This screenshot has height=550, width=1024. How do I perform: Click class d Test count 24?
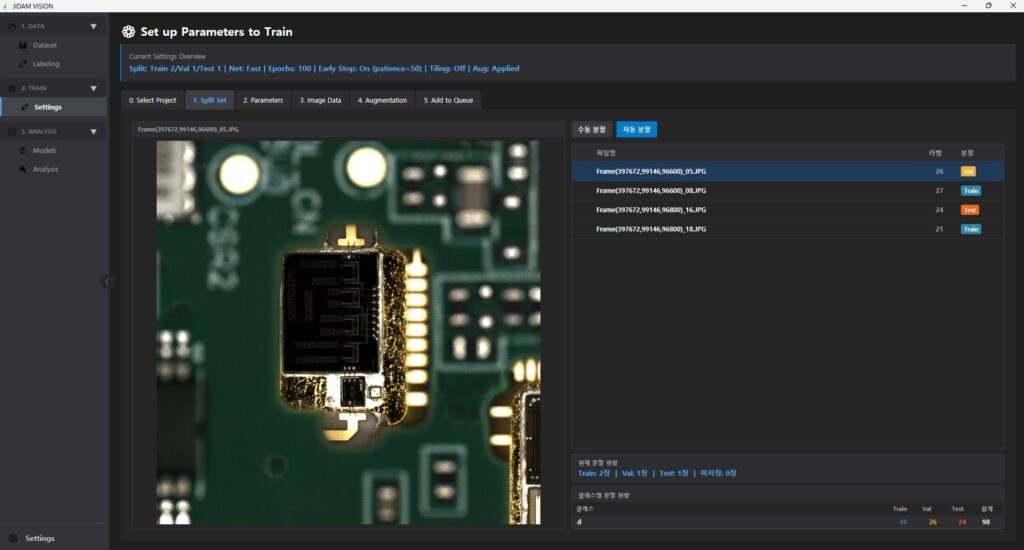click(962, 522)
